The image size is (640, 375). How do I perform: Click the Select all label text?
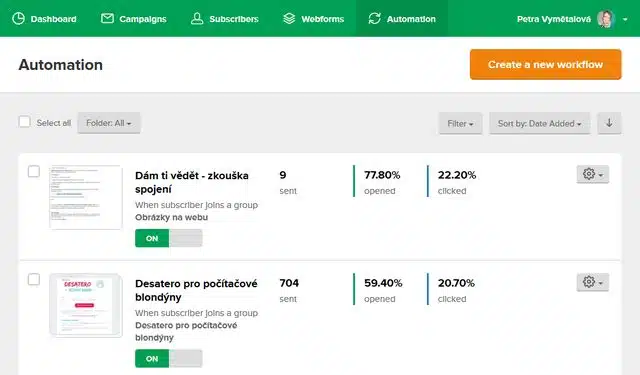point(53,123)
